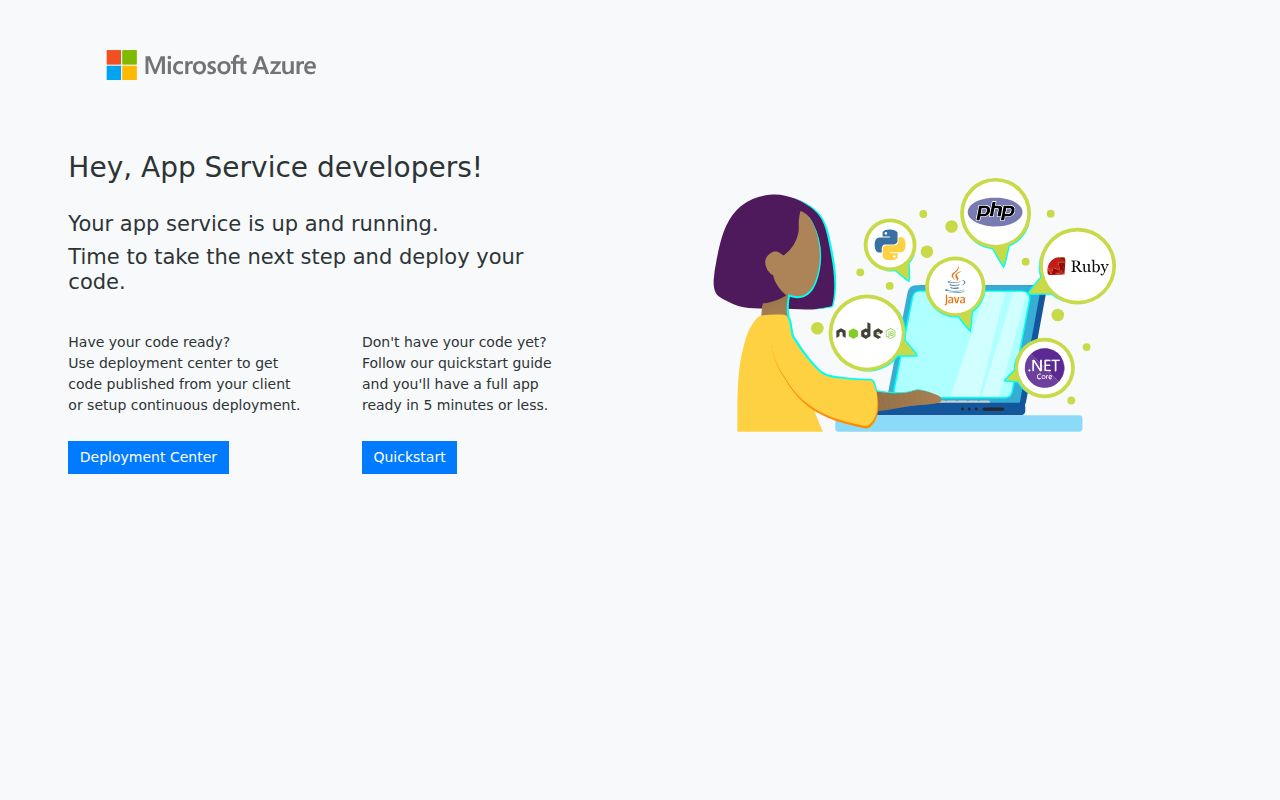This screenshot has width=1280, height=800.
Task: Open the Deployment Center
Action: point(148,457)
